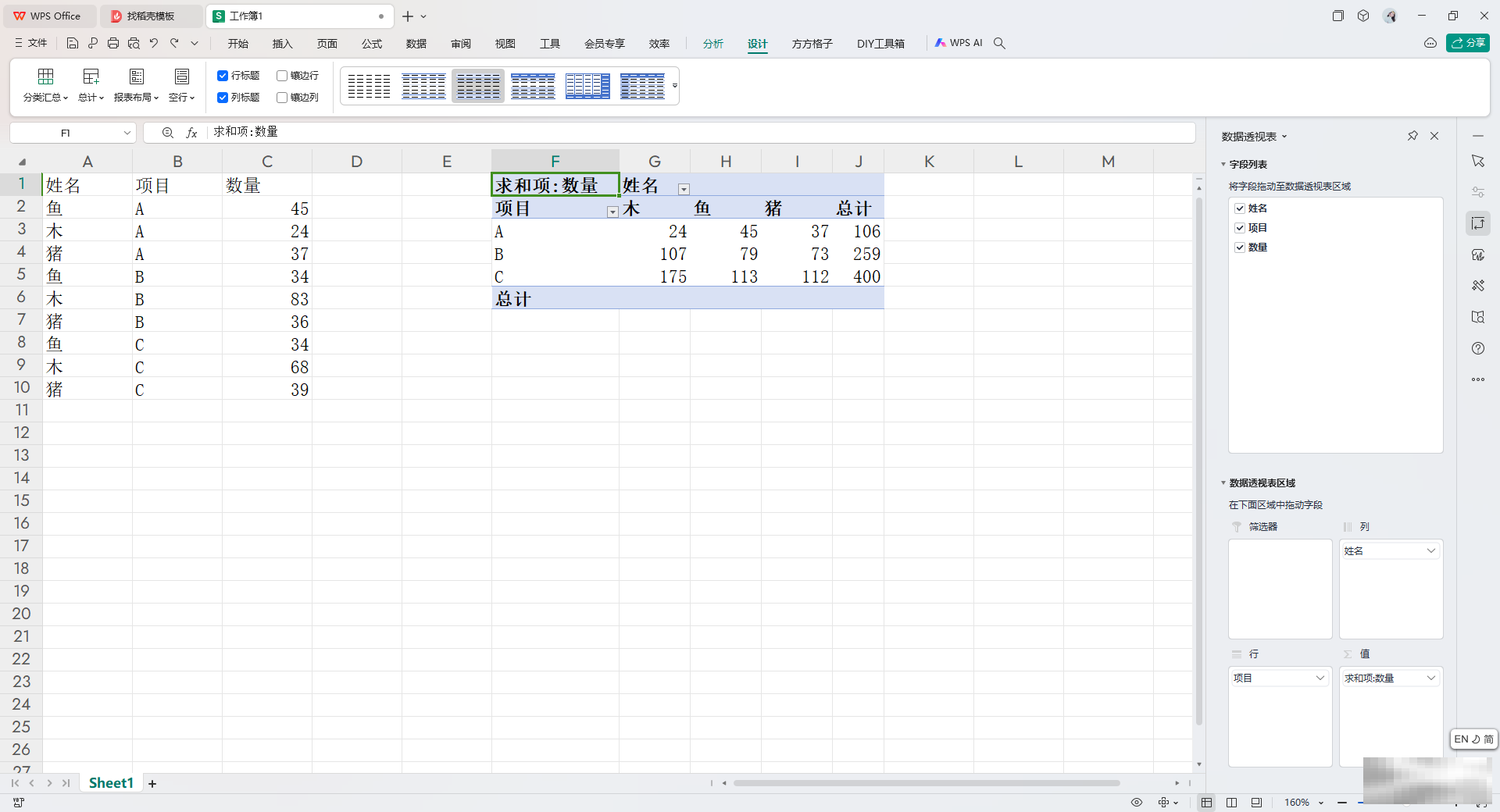Screen dimensions: 1500x812
Task: Click the WPS AI search magnifier icon
Action: pyautogui.click(x=999, y=44)
